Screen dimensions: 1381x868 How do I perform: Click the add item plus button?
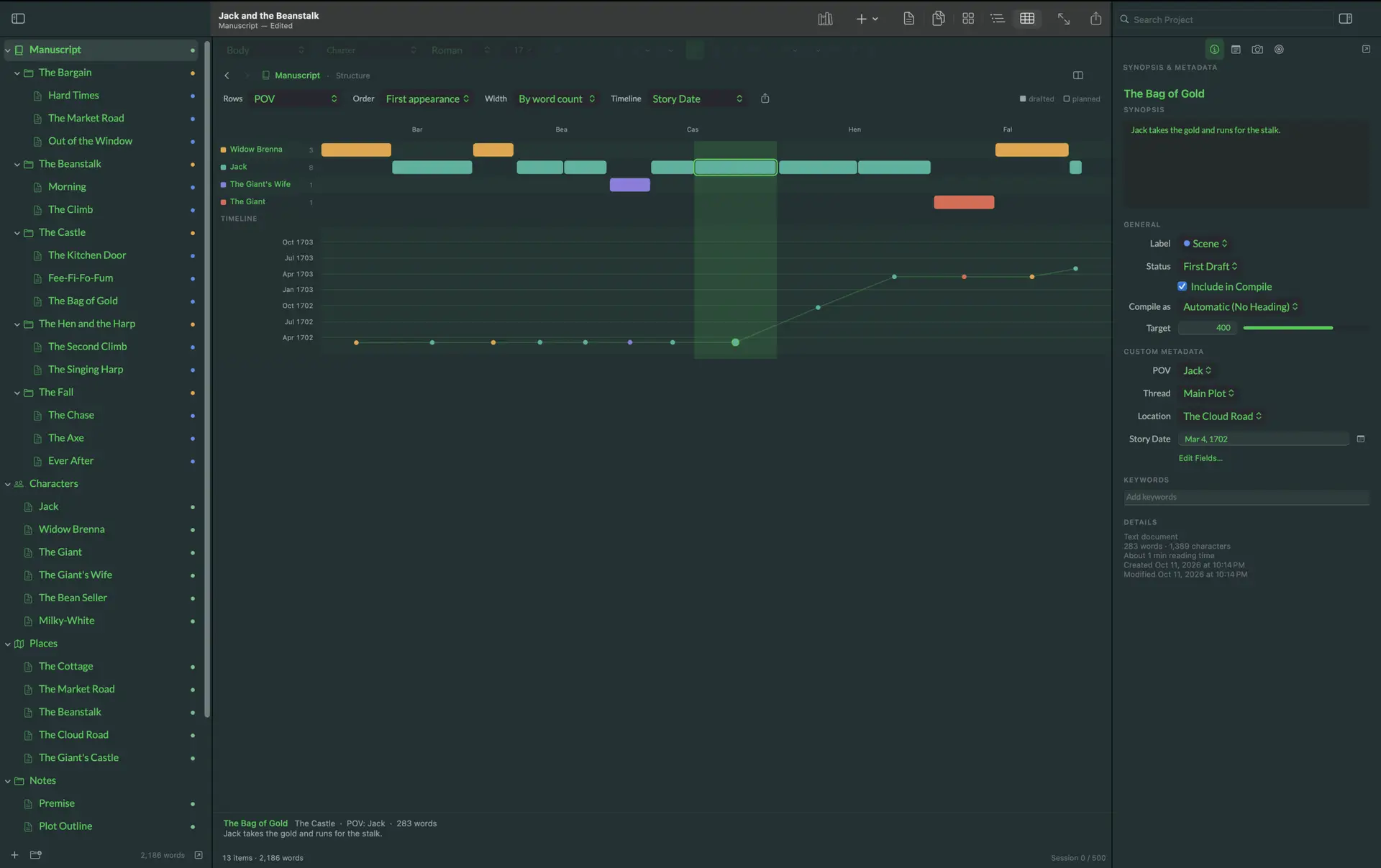(861, 19)
